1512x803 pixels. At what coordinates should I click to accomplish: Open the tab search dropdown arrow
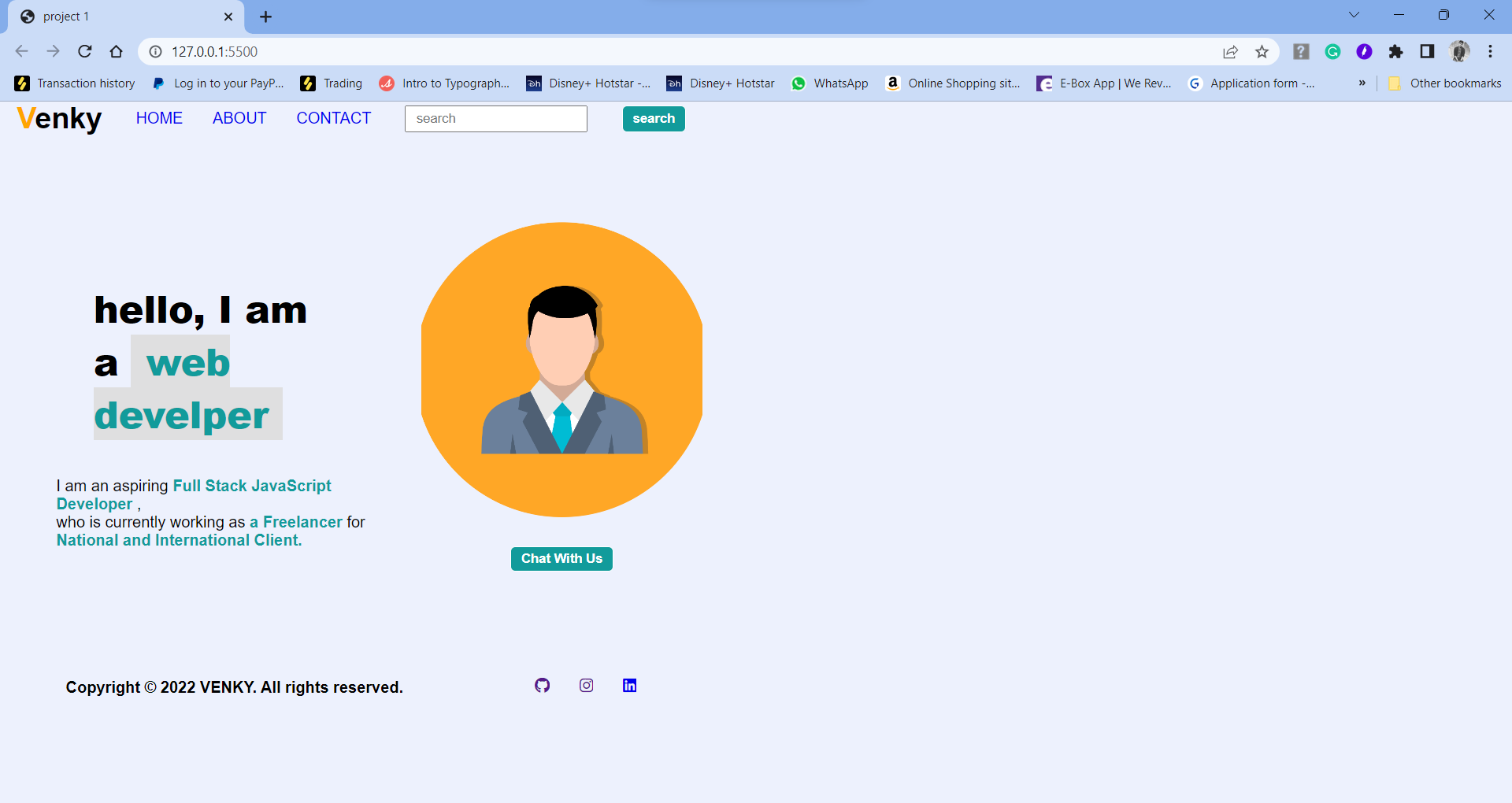click(x=1354, y=14)
